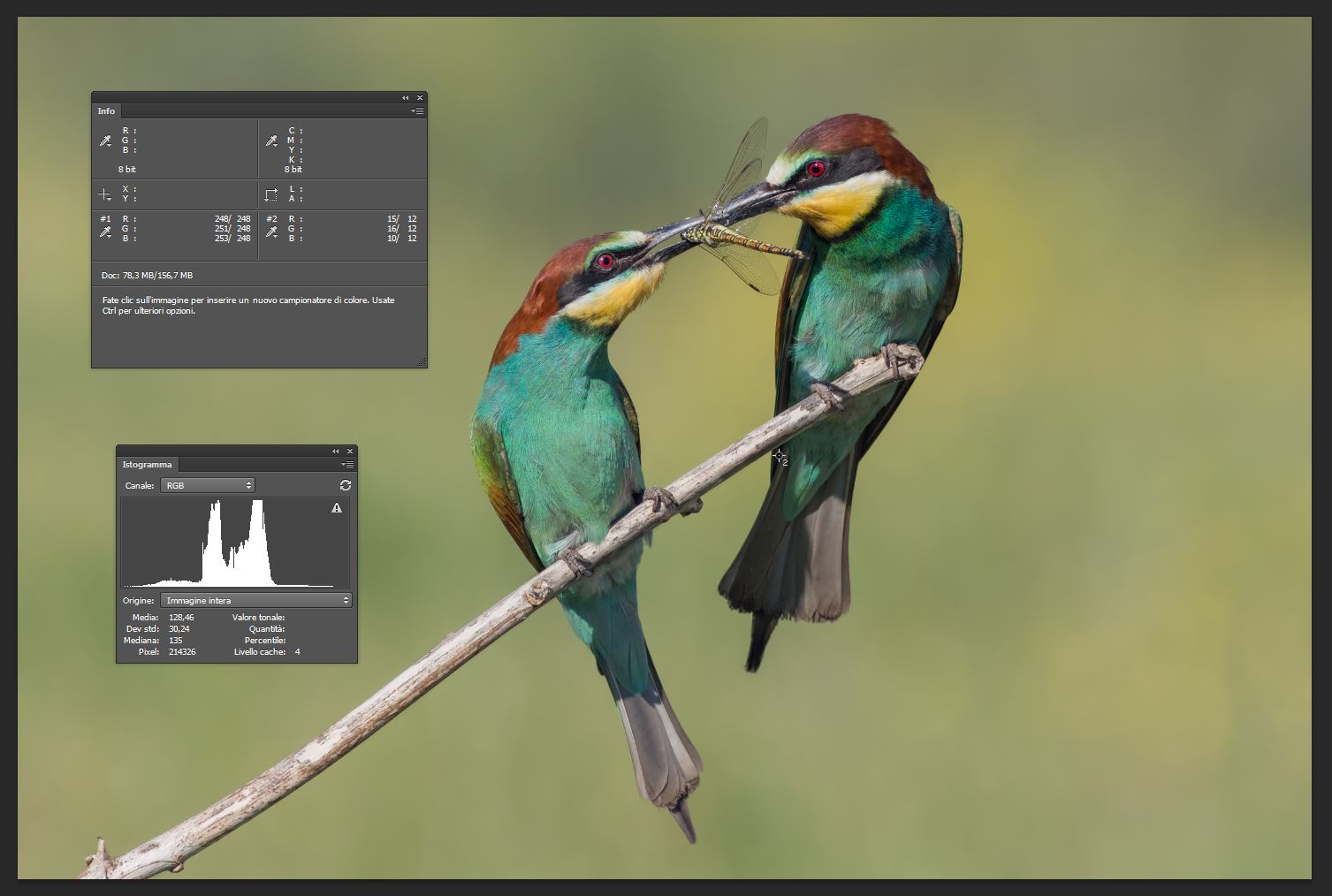Click the 'Percentile:' label in histogram
This screenshot has height=896, width=1332.
(x=265, y=641)
